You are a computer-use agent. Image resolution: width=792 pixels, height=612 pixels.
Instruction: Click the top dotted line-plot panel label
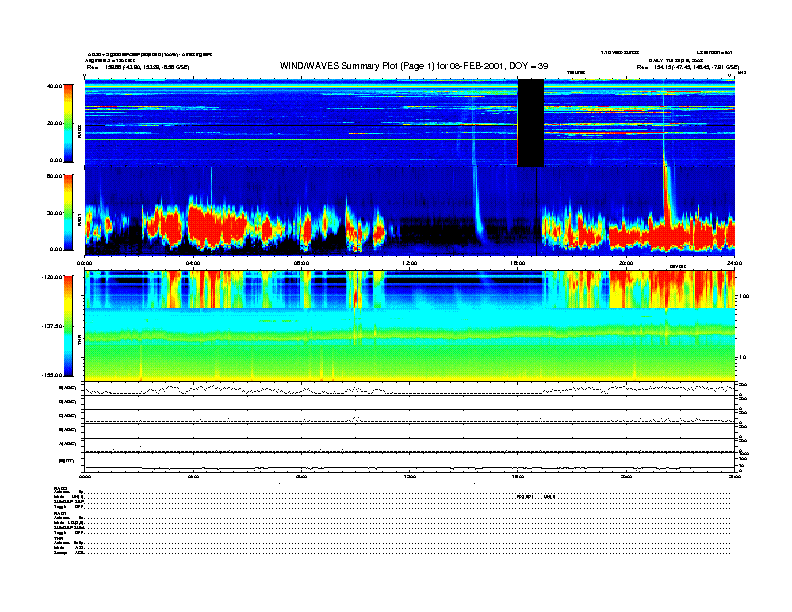point(68,388)
